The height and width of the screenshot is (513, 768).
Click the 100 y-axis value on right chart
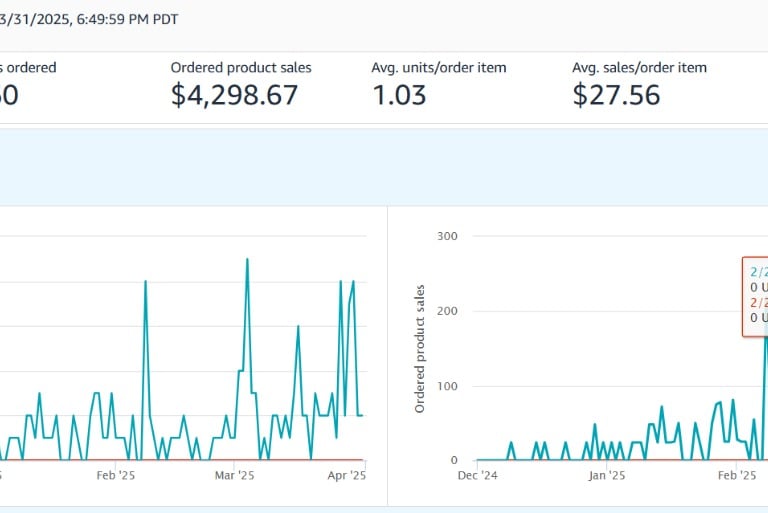[x=448, y=386]
